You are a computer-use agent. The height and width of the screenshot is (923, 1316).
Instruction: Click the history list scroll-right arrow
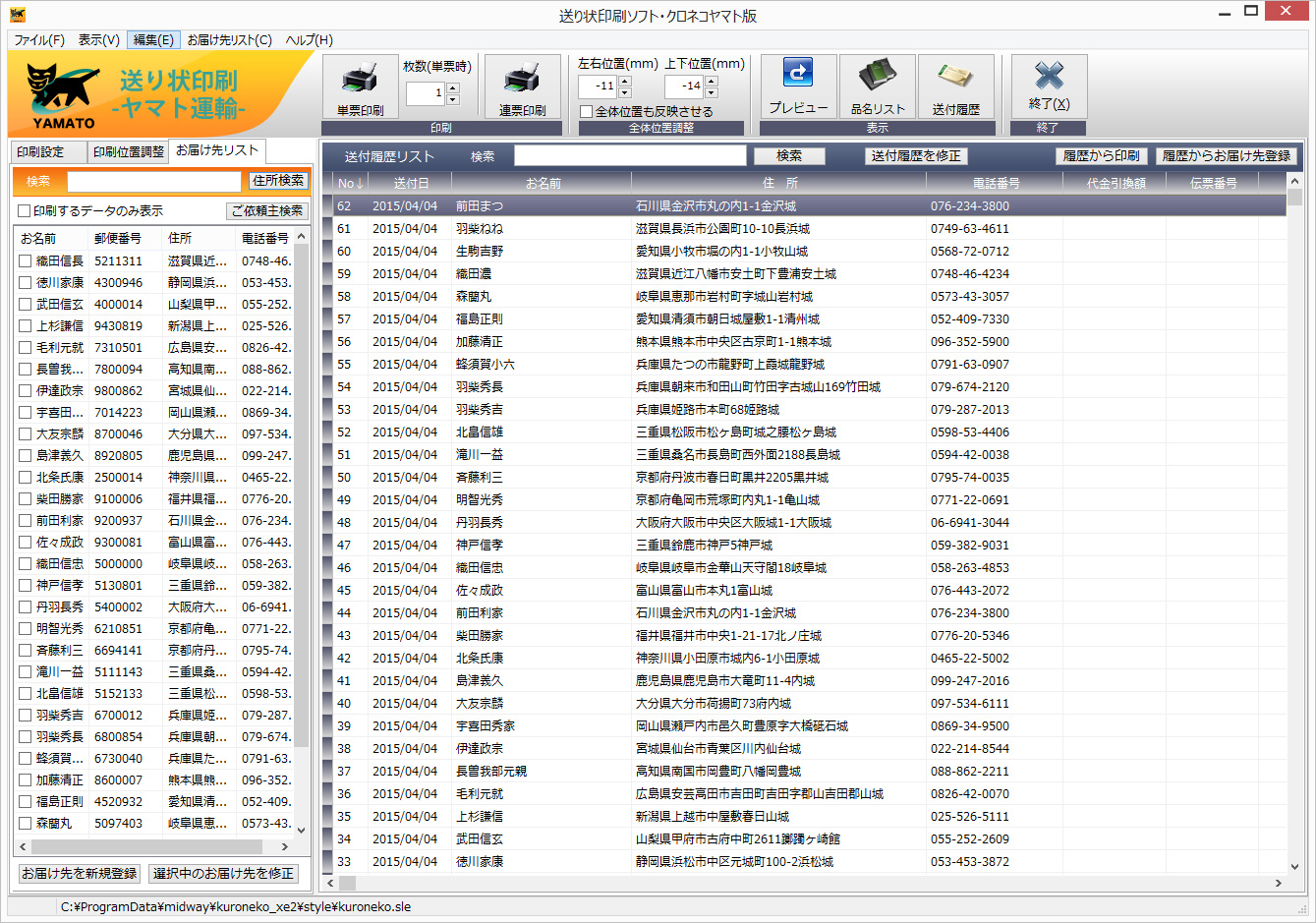coord(1279,884)
